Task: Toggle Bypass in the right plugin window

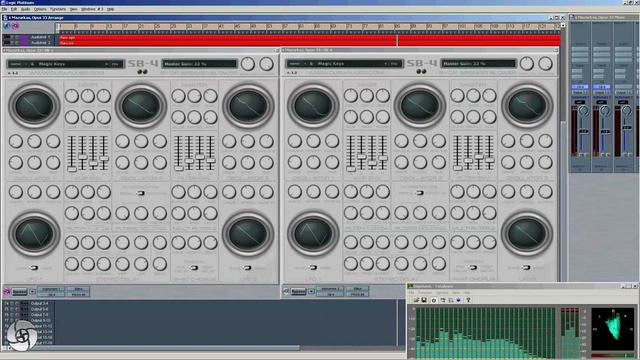Action: click(298, 291)
